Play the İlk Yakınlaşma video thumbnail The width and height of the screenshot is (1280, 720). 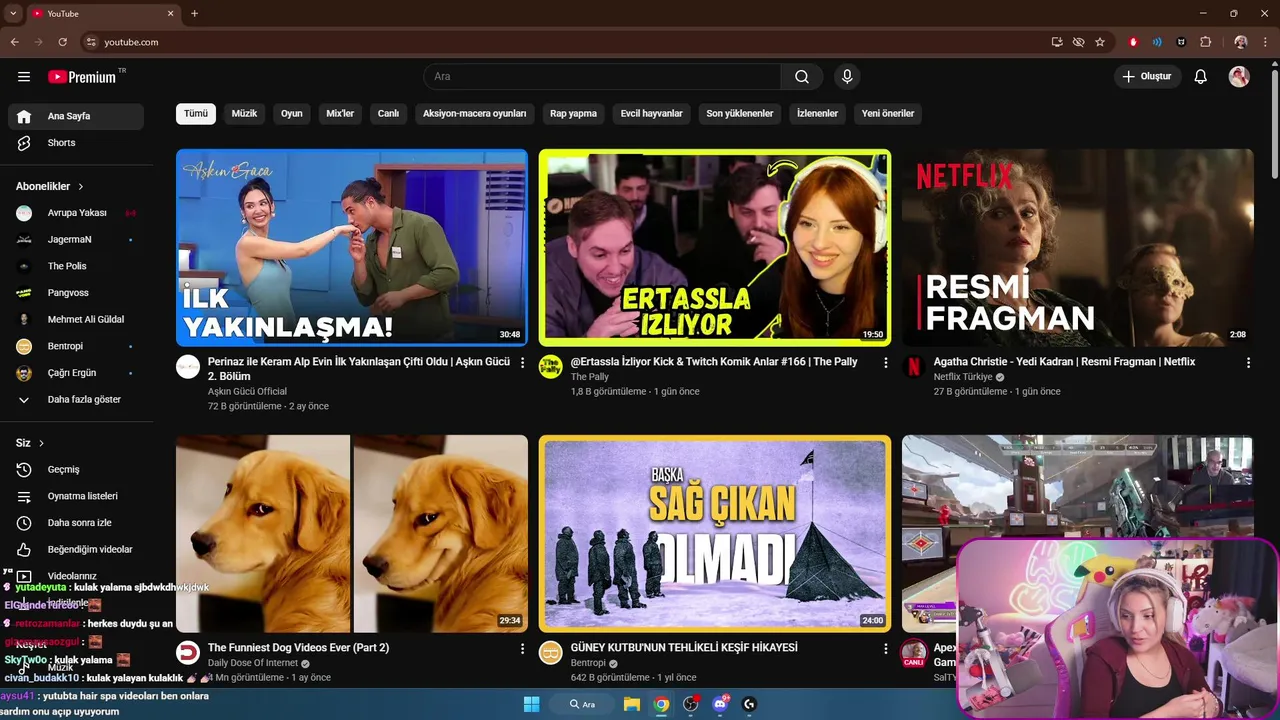point(352,248)
